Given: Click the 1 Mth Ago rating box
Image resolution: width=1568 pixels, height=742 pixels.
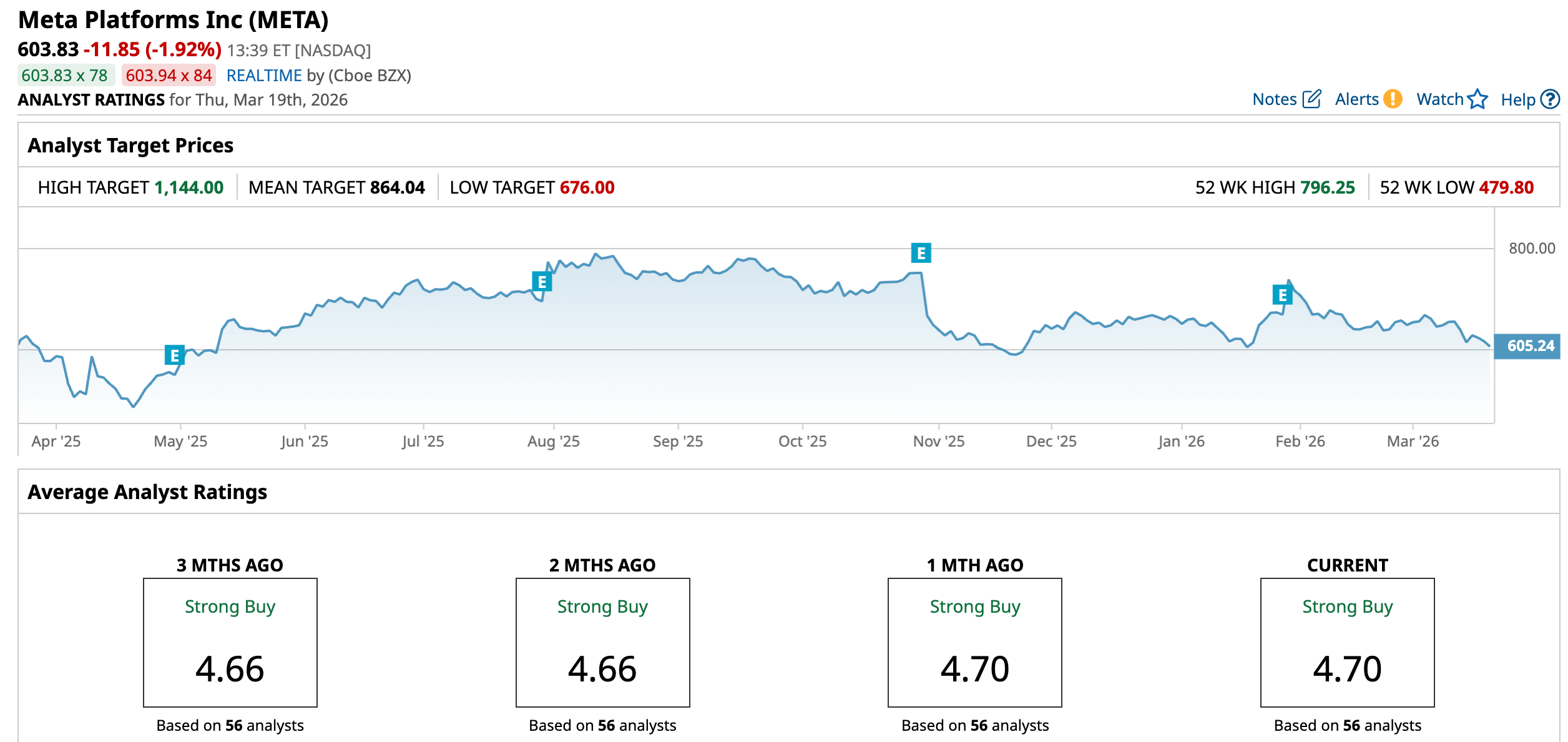Looking at the screenshot, I should (x=974, y=642).
